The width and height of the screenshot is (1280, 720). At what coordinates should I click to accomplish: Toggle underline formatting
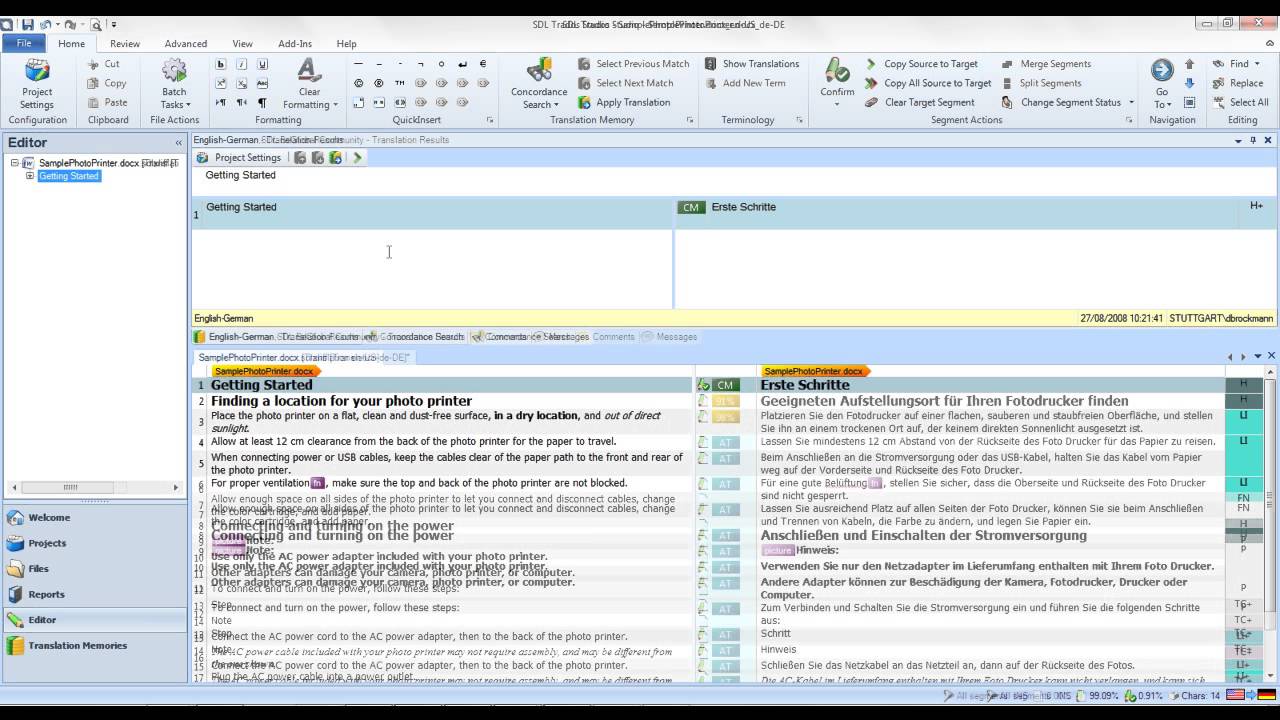pos(262,64)
